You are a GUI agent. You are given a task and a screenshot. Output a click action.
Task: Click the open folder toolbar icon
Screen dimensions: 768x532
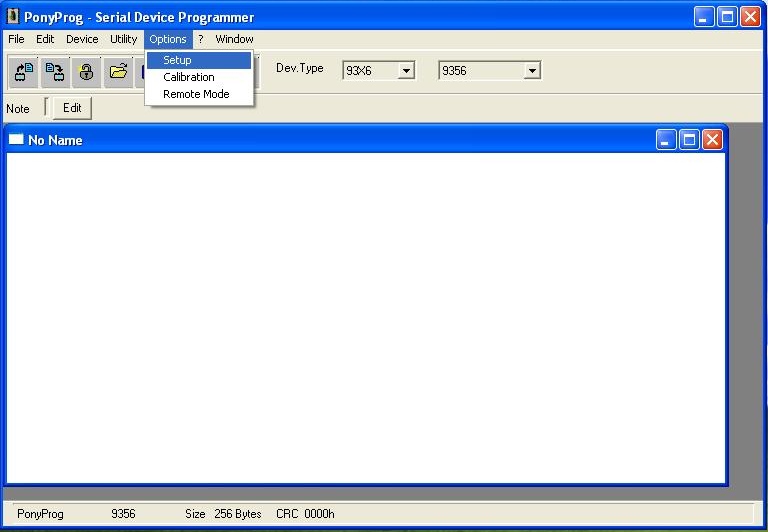coord(118,72)
